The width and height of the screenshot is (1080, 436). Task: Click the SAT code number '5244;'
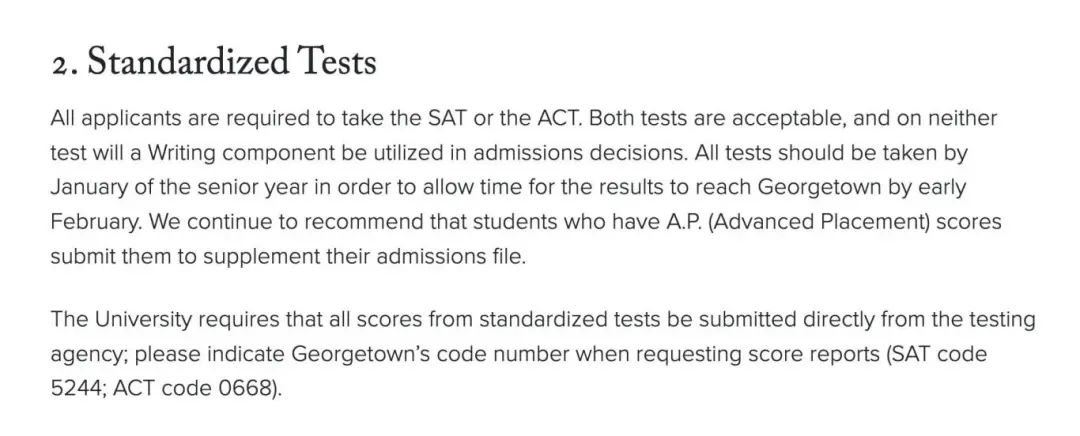coord(78,389)
